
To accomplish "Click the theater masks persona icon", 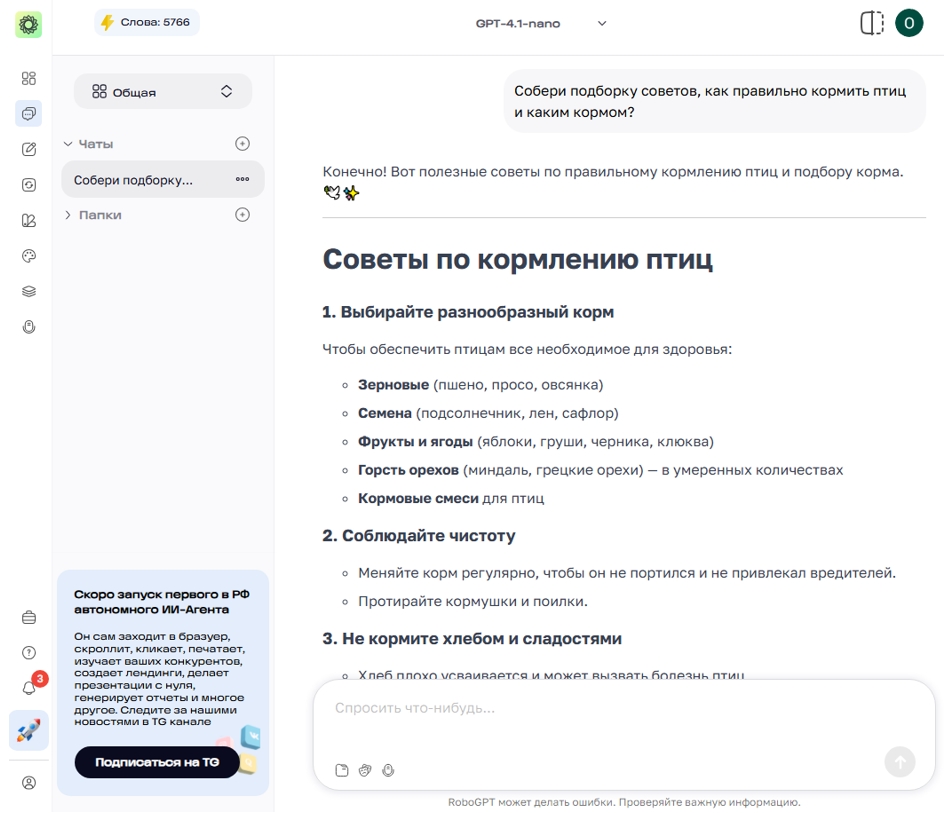I will (x=365, y=770).
